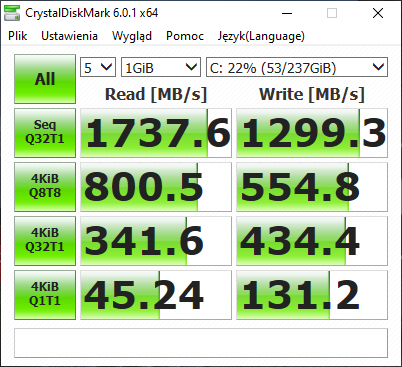Expand the test count dropdown showing 5
The height and width of the screenshot is (367, 402).
(x=98, y=67)
